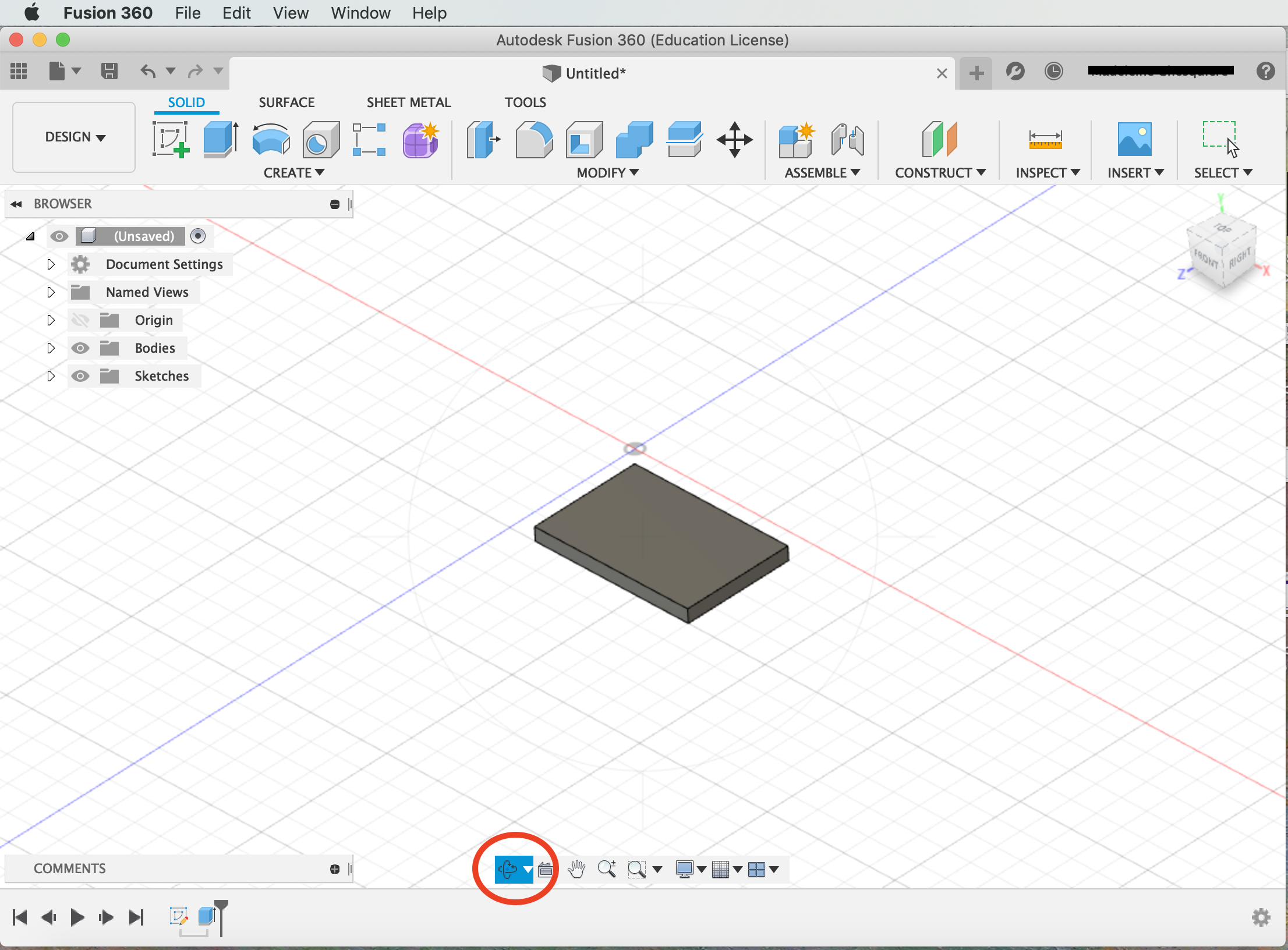Select the Create Sketch tool

tap(171, 139)
